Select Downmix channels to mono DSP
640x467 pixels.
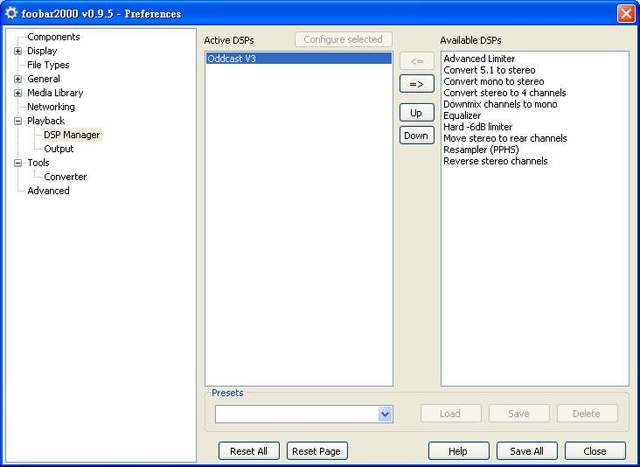tap(500, 105)
